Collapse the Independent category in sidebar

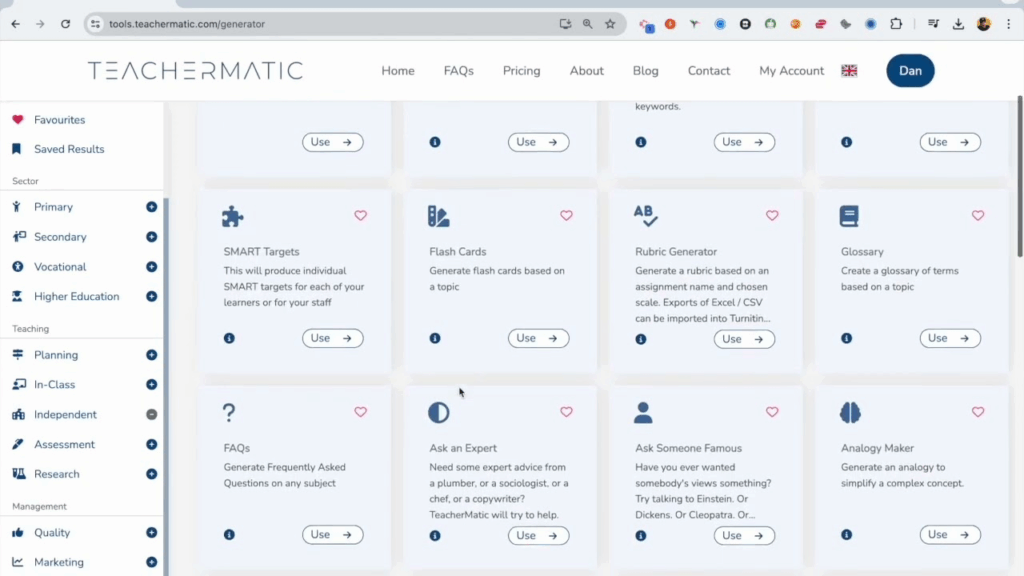pyautogui.click(x=151, y=414)
